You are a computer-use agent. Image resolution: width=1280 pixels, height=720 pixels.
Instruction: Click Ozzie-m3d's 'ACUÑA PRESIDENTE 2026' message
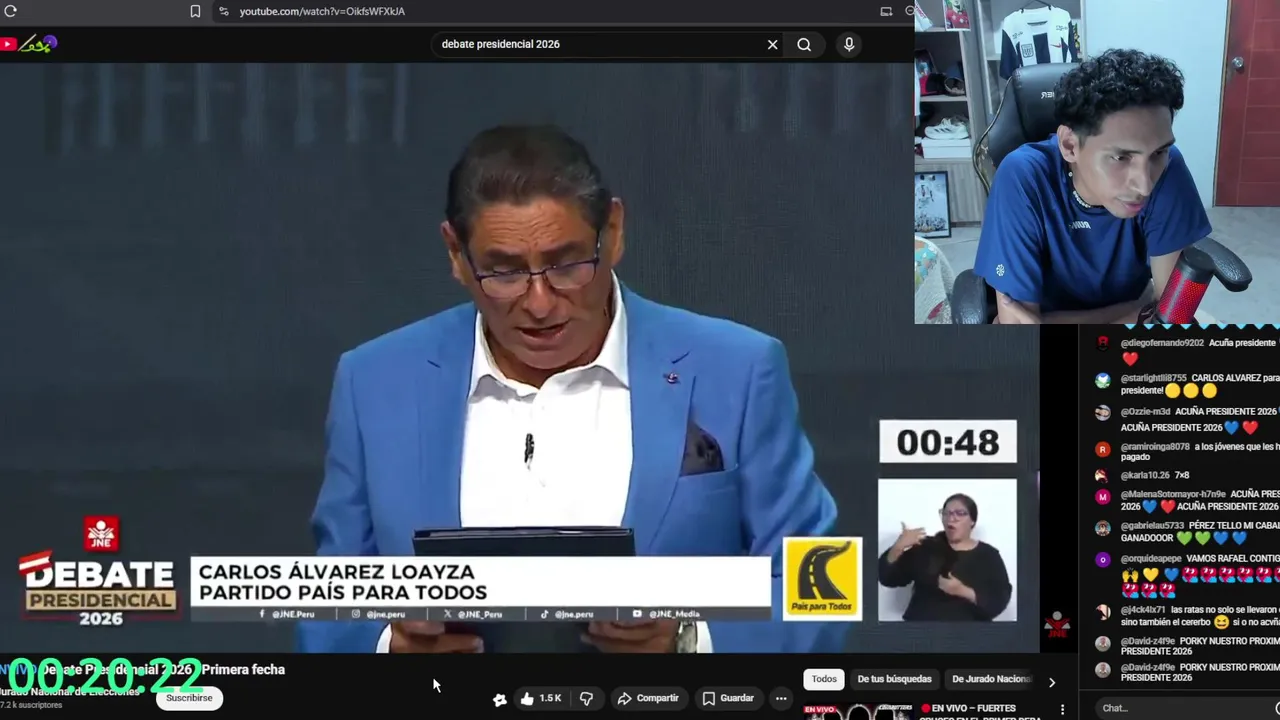[1199, 419]
